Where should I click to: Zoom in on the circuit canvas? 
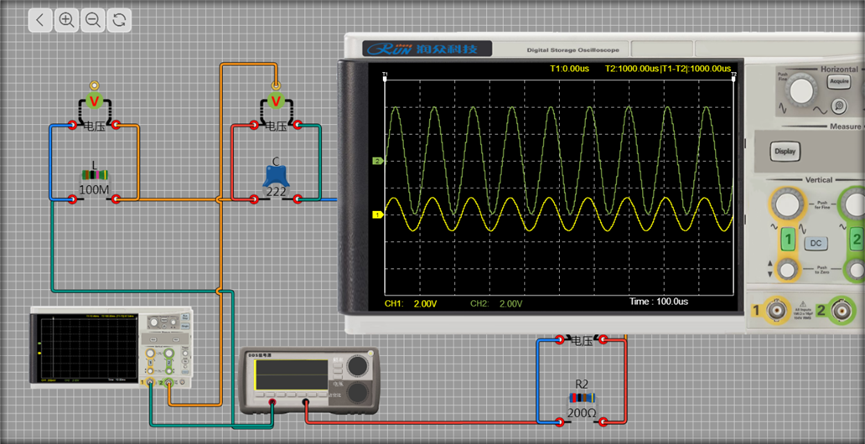coord(67,20)
